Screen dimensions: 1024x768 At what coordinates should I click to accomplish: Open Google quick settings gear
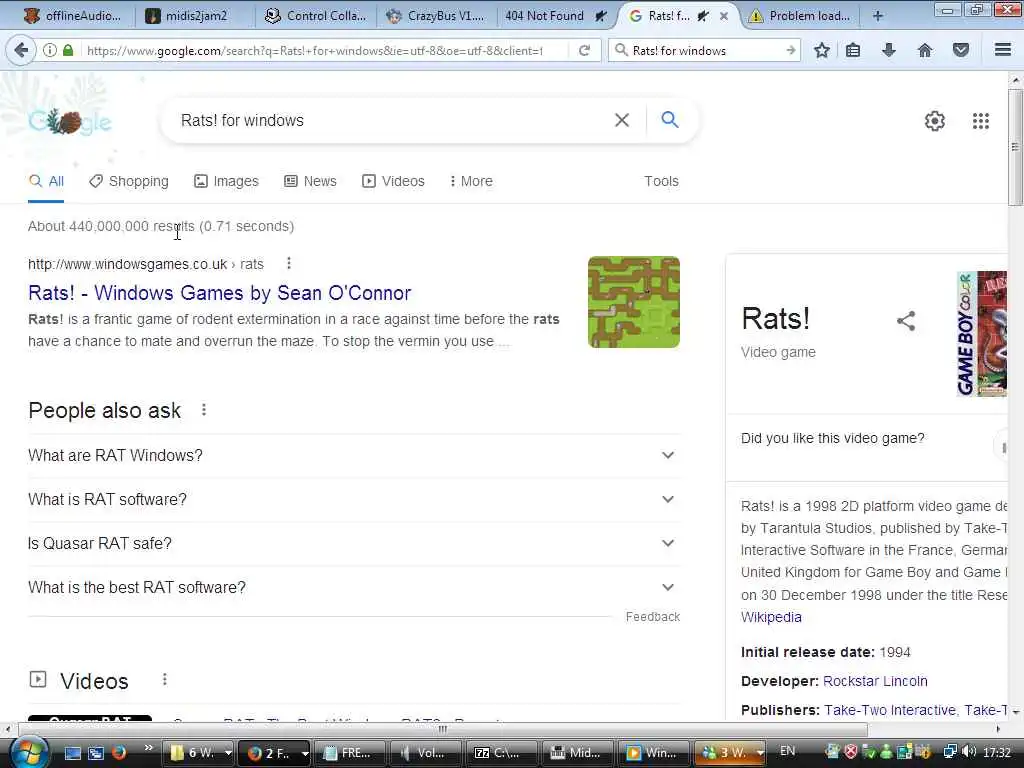pos(935,121)
